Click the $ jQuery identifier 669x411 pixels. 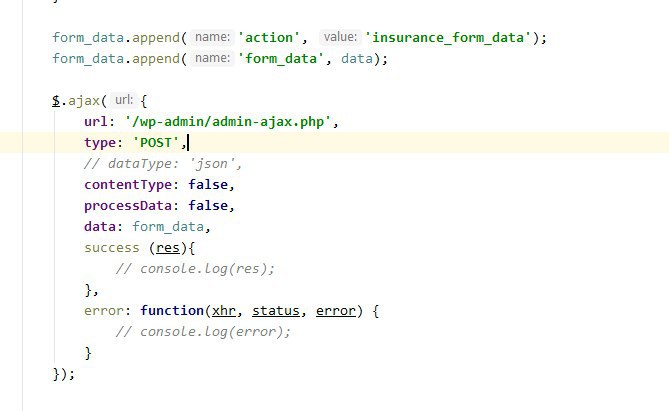(x=56, y=101)
